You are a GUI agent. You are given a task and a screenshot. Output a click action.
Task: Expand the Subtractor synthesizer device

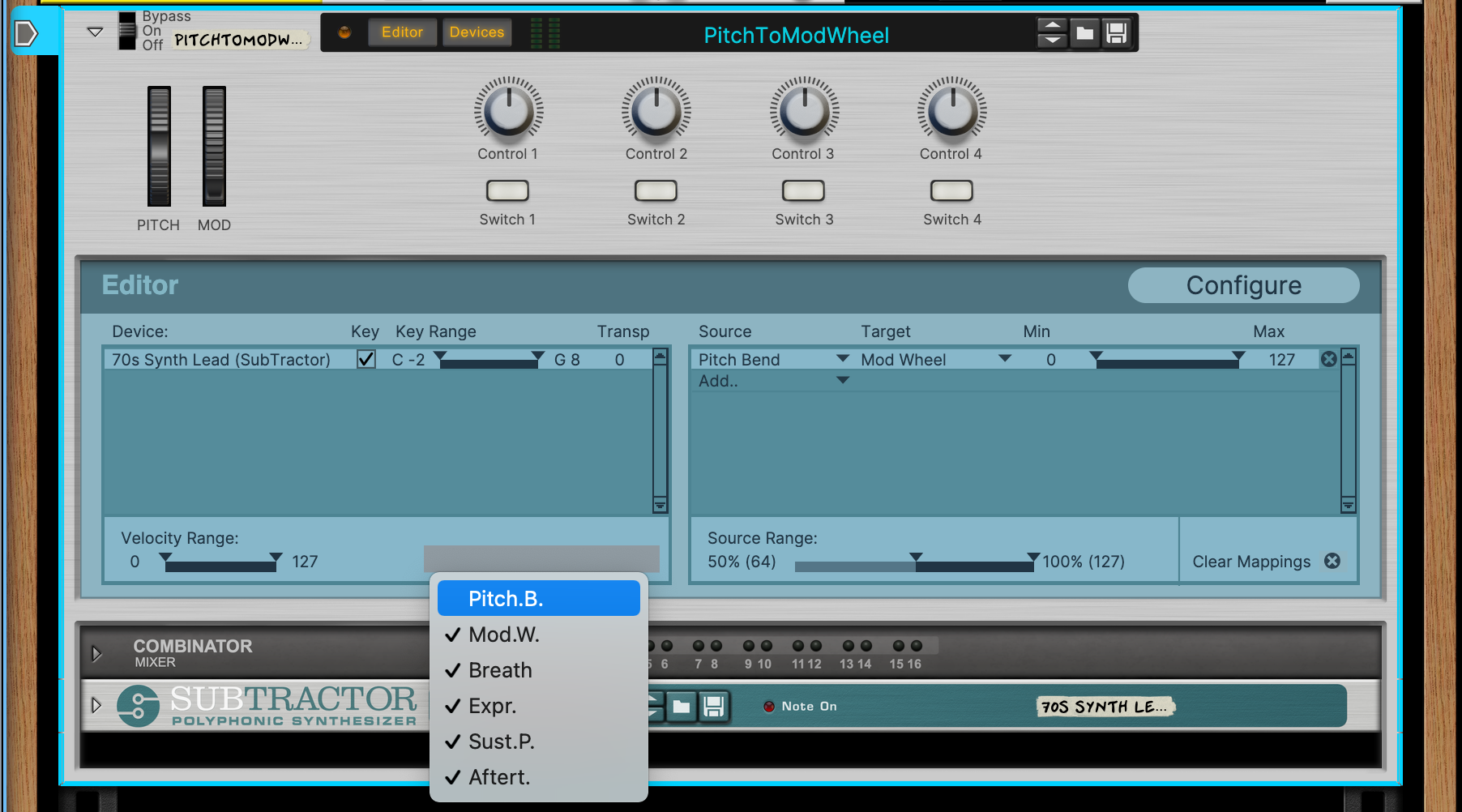pos(96,704)
